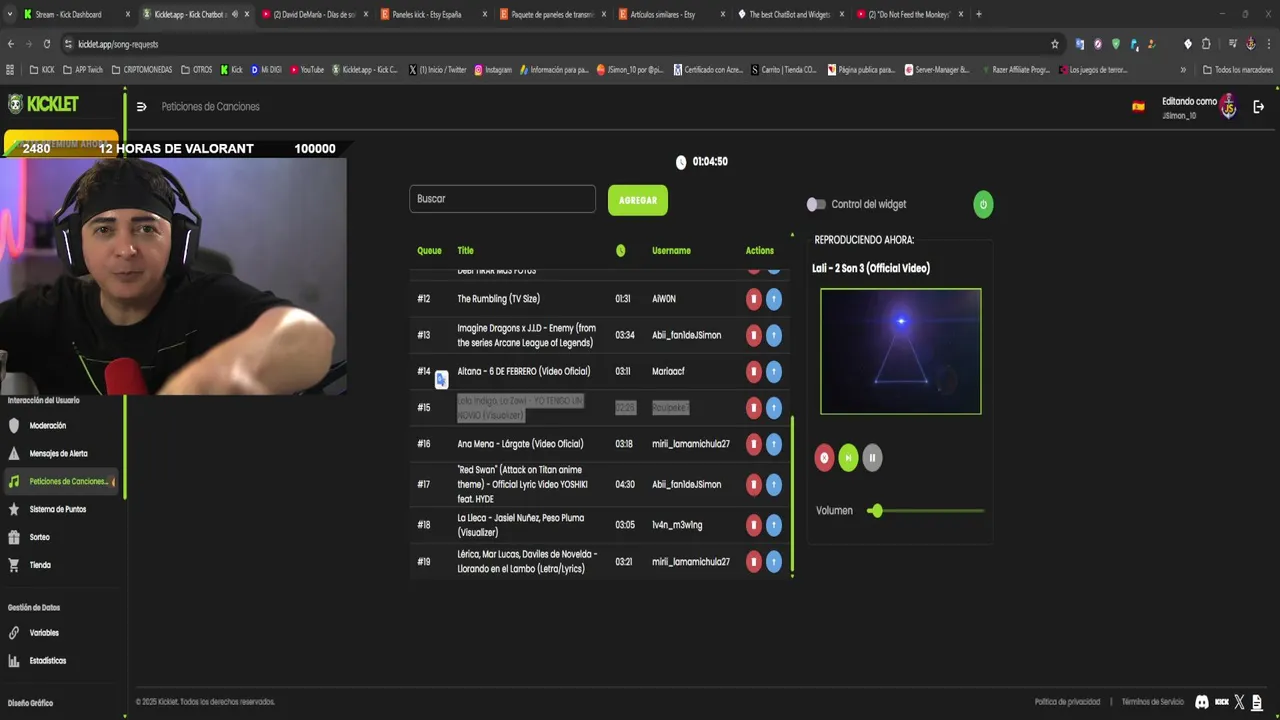Click the logout icon at top right

point(1258,107)
